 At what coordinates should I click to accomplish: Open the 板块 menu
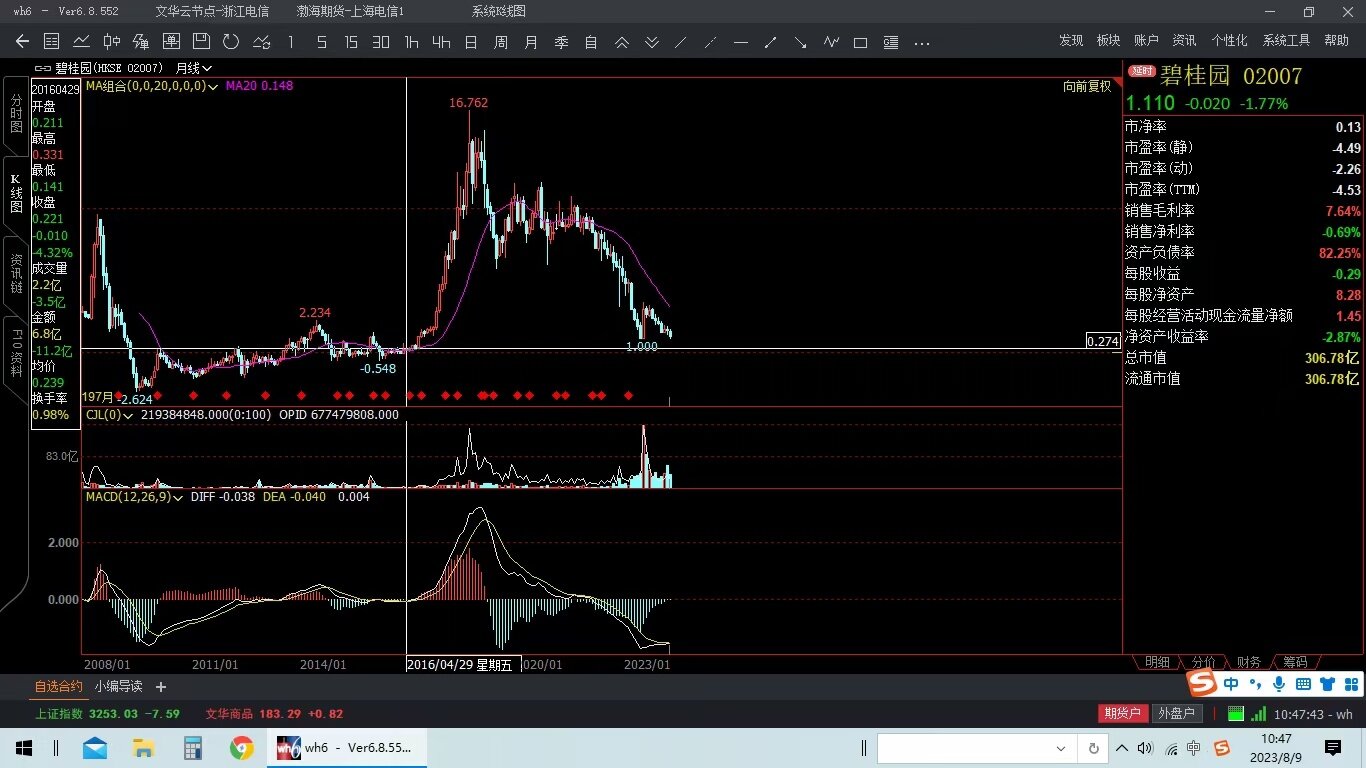[1108, 40]
